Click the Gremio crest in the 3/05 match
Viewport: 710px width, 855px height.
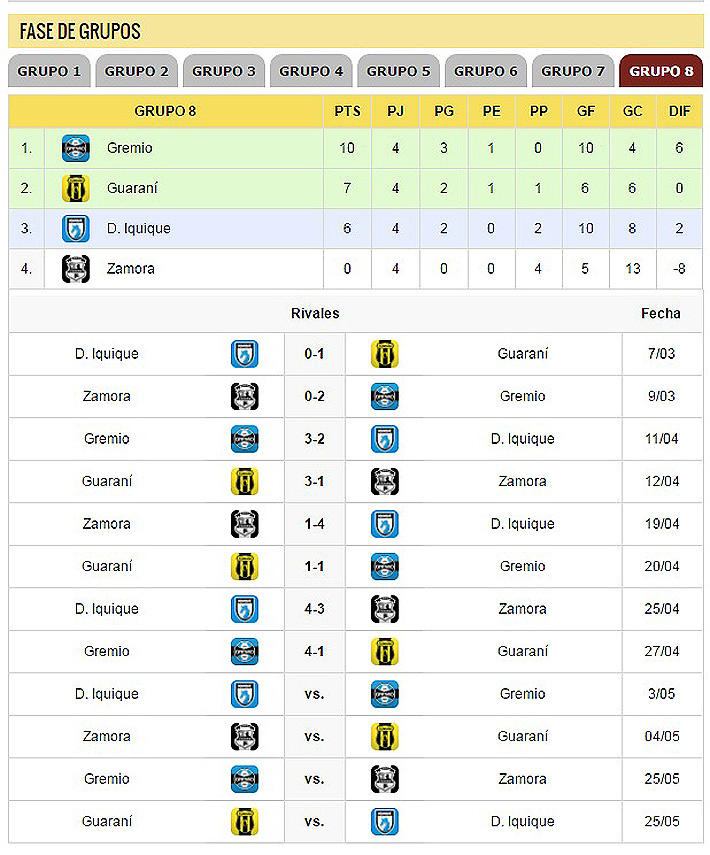[x=385, y=694]
